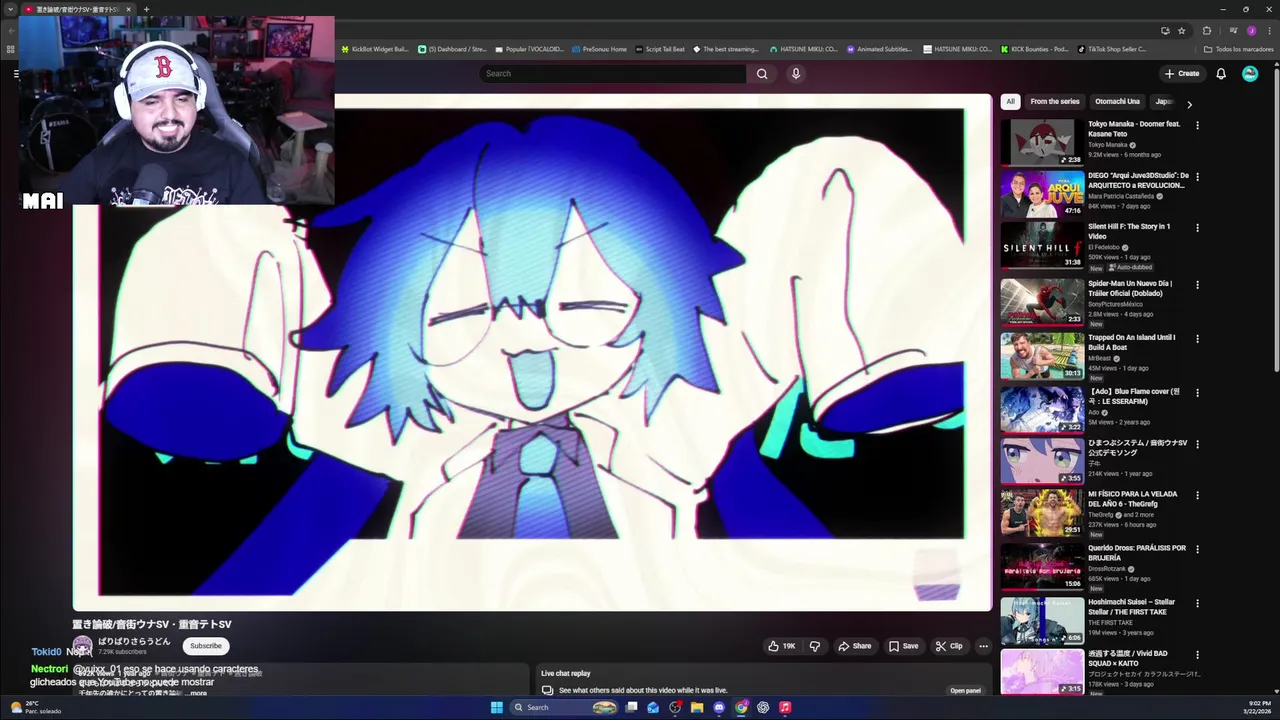Open MI FÍSICO PARA LA VELADA video title
This screenshot has width=1280, height=720.
pos(1132,499)
